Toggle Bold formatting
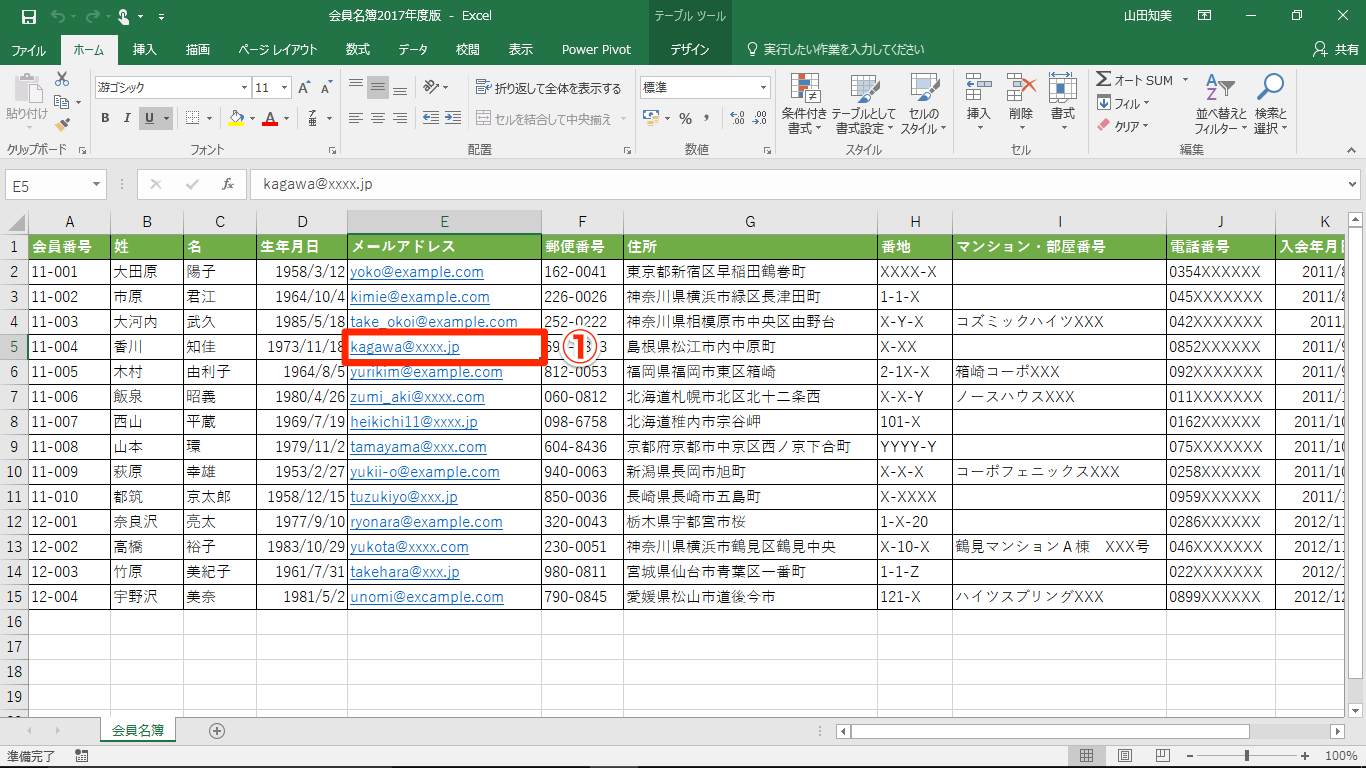 tap(105, 118)
